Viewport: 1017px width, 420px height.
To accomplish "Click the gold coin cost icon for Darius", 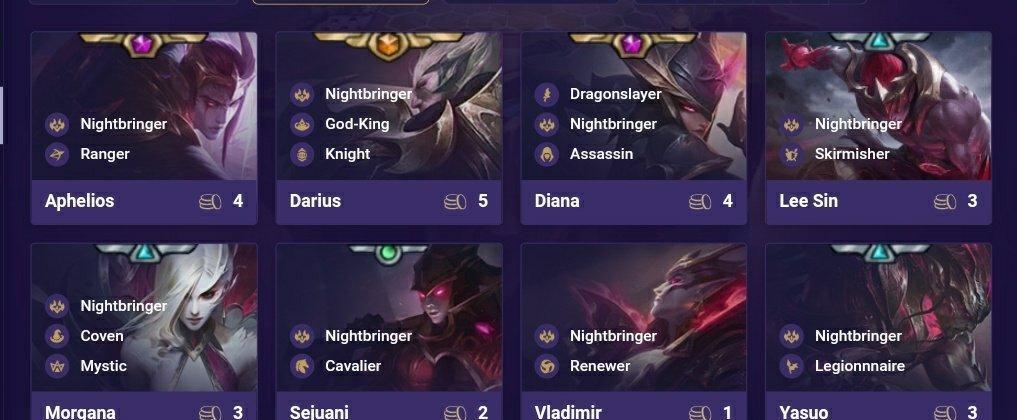I will (455, 202).
